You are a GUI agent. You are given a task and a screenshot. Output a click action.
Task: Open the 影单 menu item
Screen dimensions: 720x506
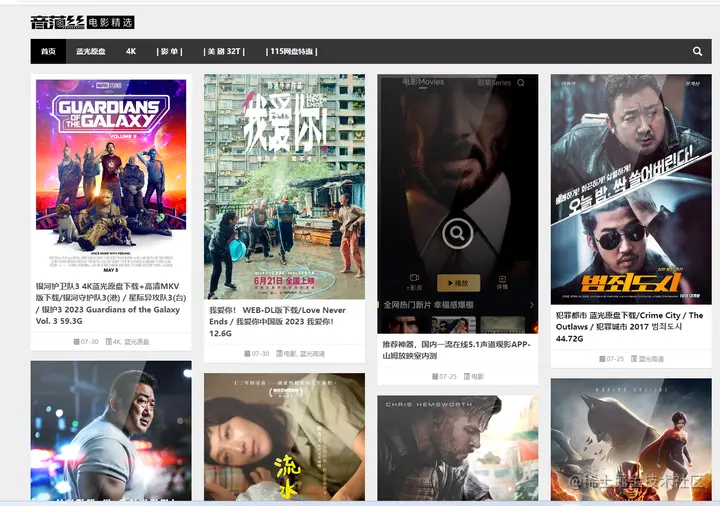coord(169,51)
